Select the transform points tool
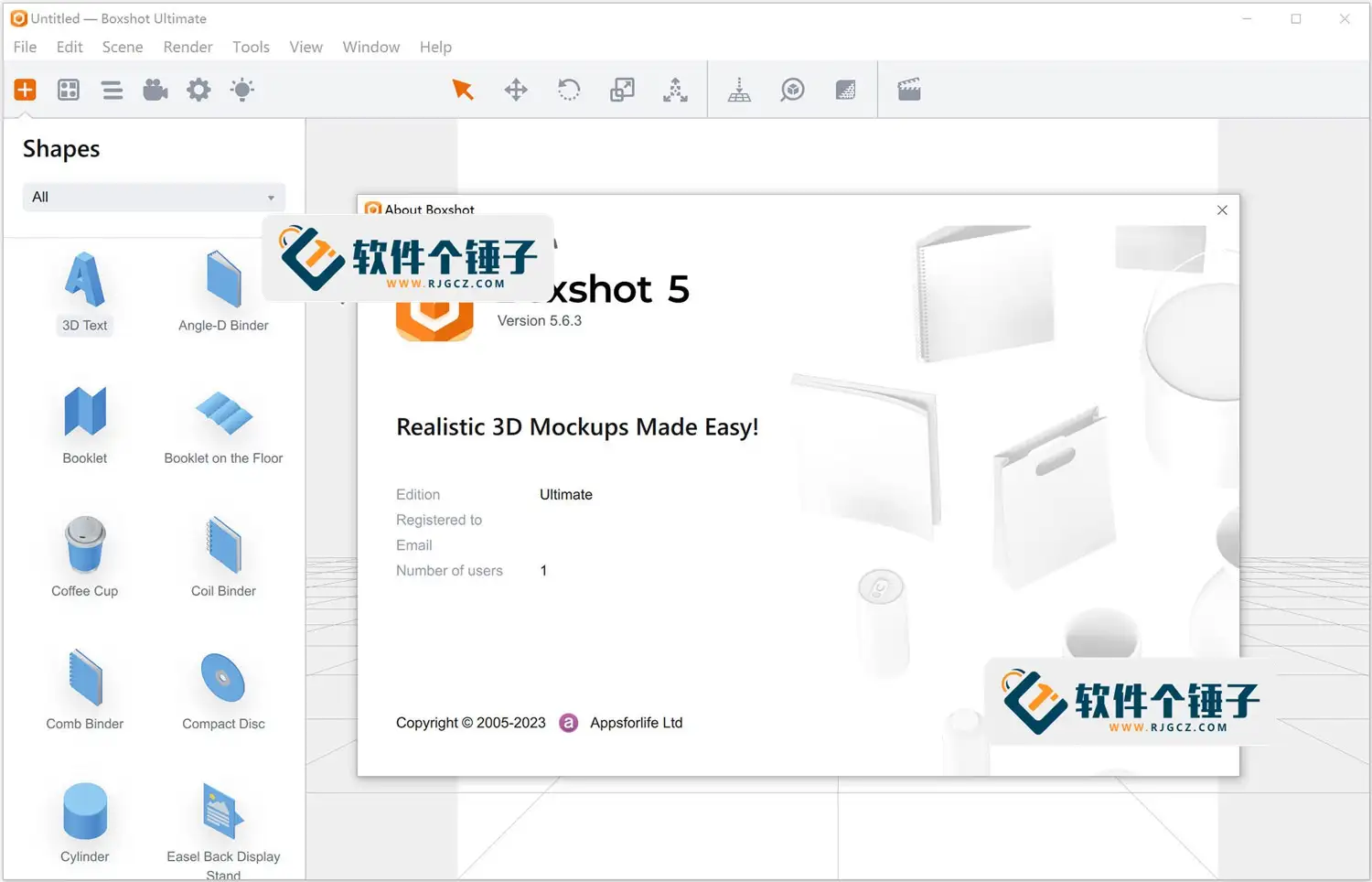Screen dimensions: 1372x882 (x=675, y=90)
